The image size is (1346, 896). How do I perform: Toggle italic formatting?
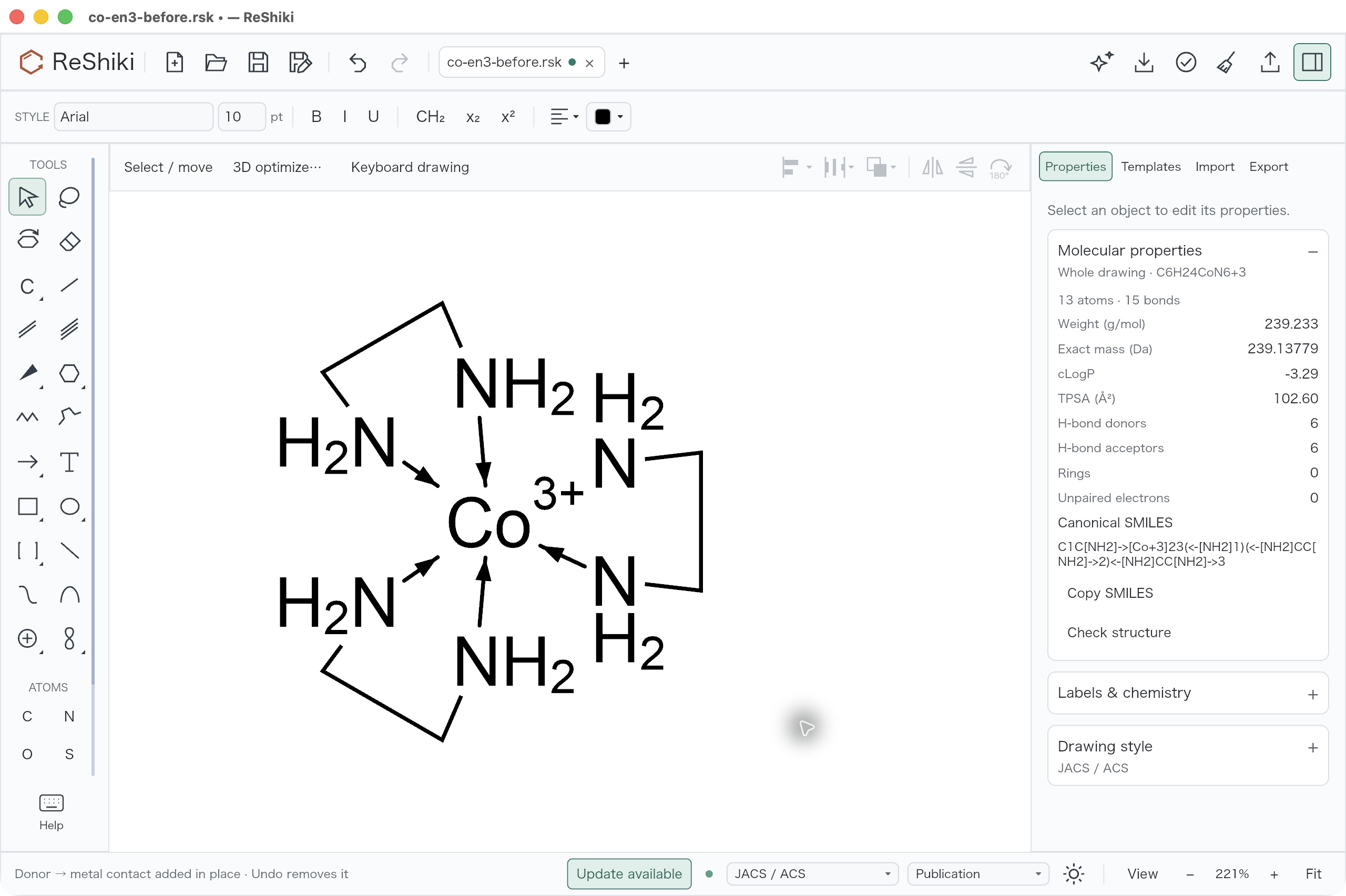[344, 117]
